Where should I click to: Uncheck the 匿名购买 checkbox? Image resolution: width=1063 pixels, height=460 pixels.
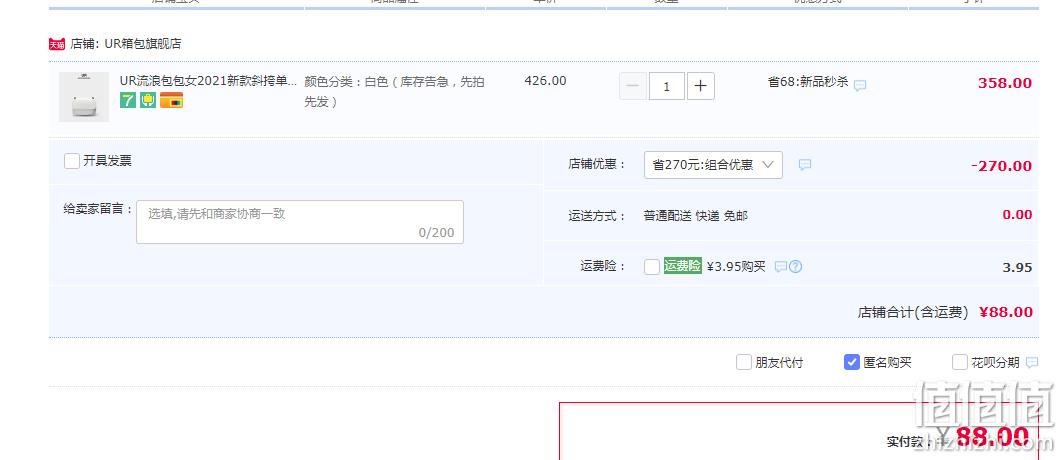pyautogui.click(x=851, y=362)
